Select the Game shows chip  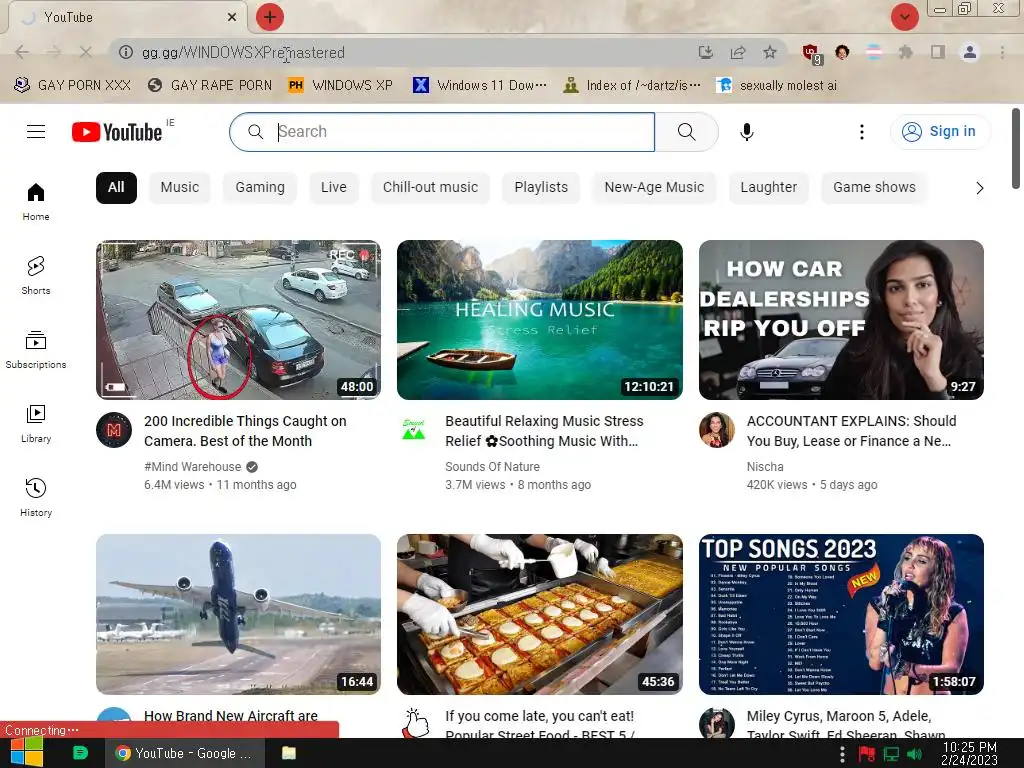pyautogui.click(x=874, y=187)
